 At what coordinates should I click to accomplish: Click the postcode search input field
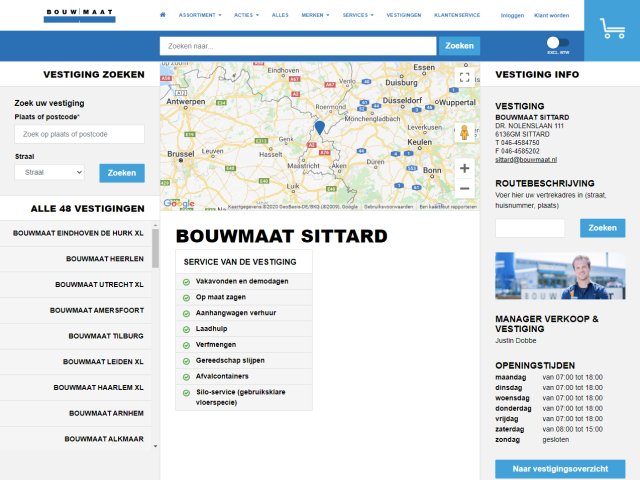(x=79, y=134)
